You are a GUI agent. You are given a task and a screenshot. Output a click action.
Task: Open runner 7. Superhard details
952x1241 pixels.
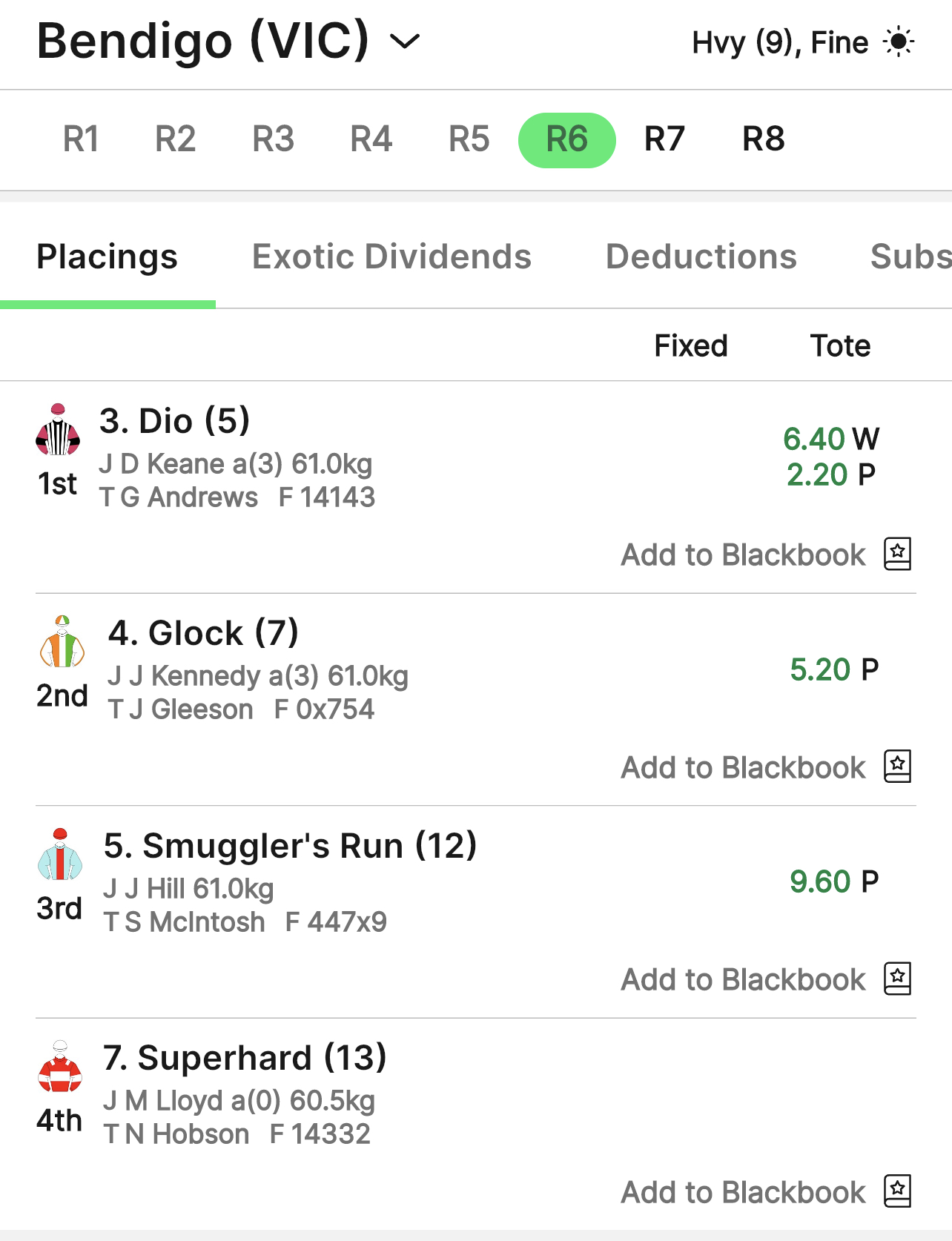click(x=245, y=1058)
